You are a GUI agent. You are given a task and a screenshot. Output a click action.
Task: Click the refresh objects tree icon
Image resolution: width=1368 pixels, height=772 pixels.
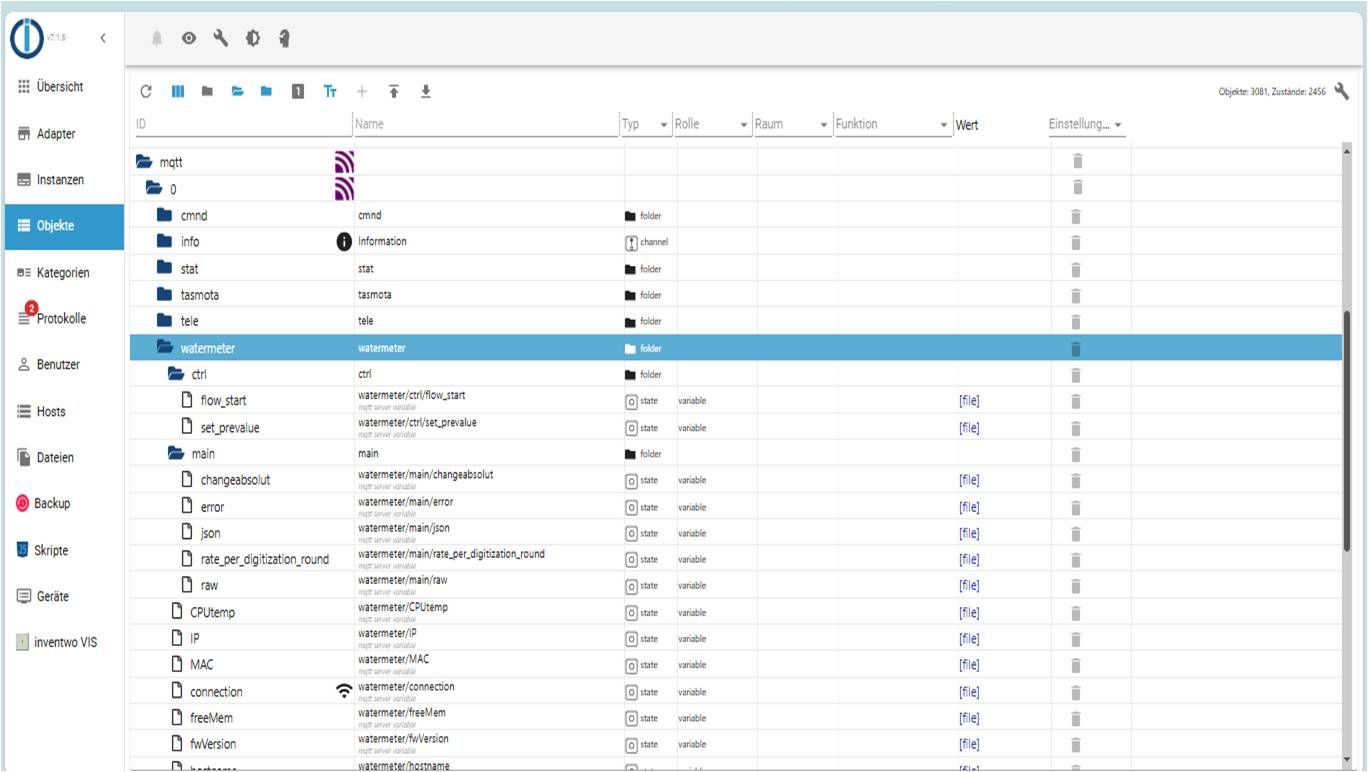coord(146,92)
